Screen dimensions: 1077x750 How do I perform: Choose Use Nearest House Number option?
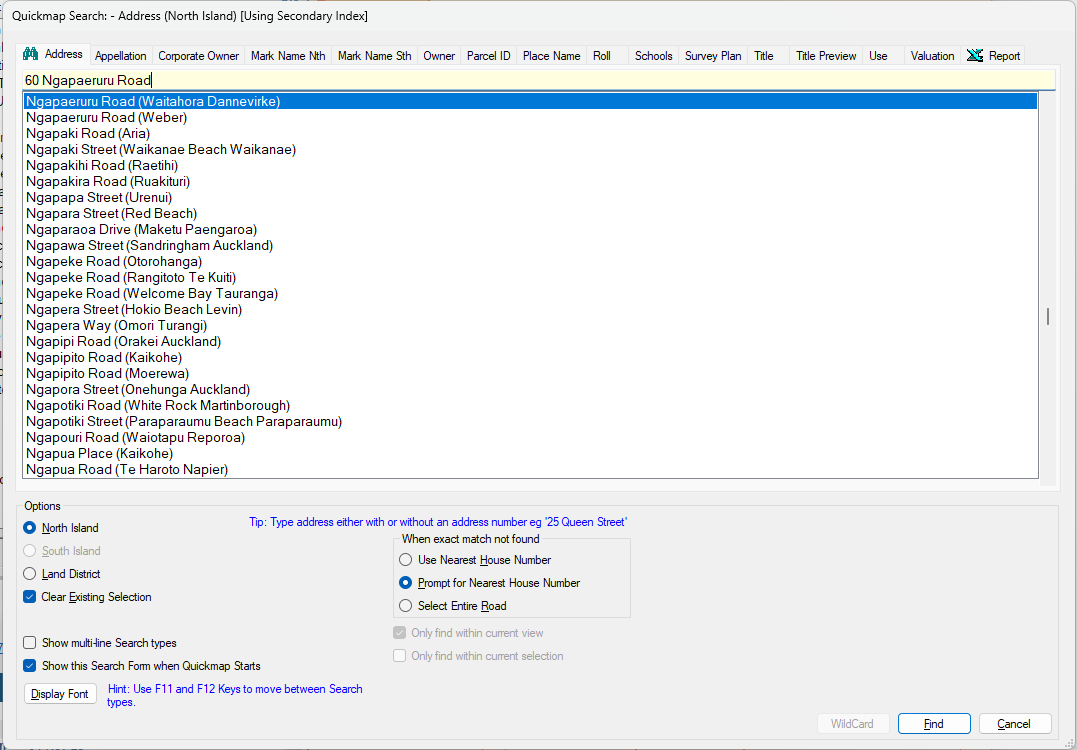click(x=405, y=560)
